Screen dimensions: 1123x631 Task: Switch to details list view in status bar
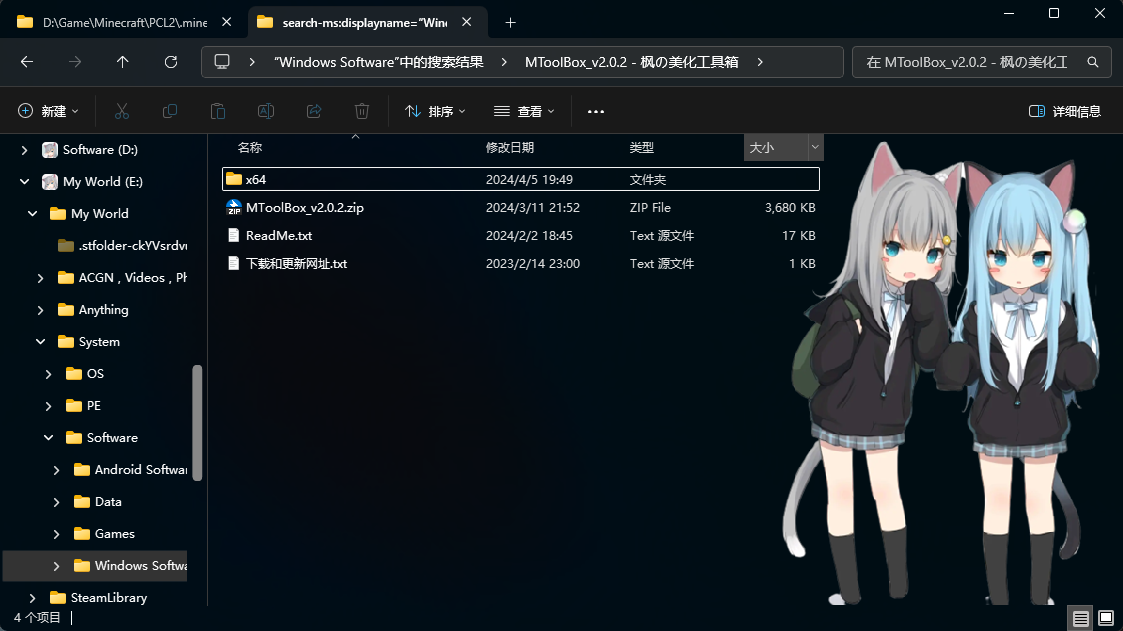1080,618
